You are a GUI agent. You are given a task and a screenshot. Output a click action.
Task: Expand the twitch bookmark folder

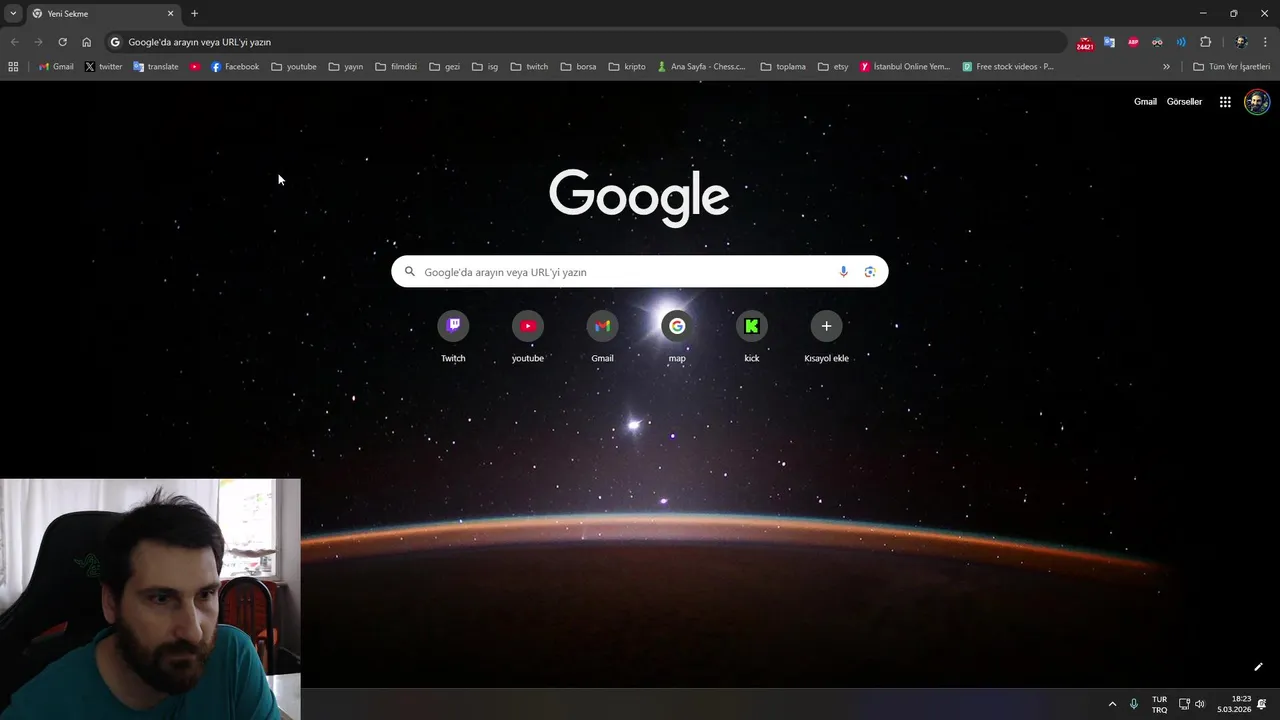[529, 67]
